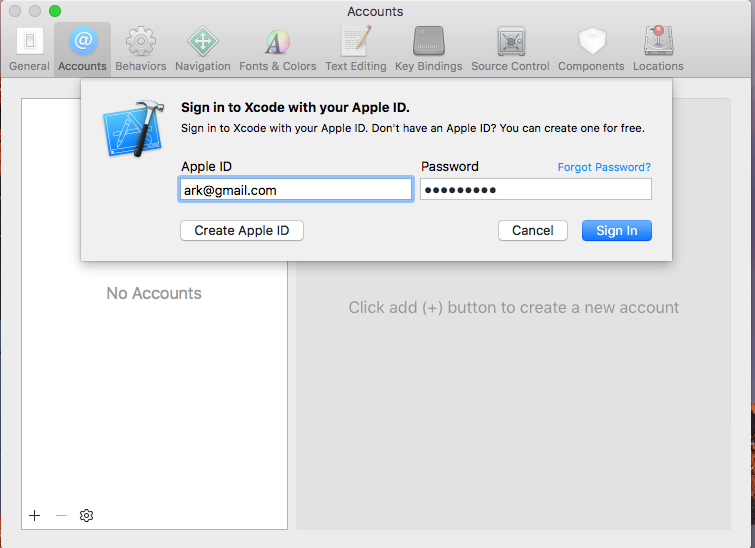755x548 pixels.
Task: Click the Xcode hammer icon in dialog
Action: [133, 128]
